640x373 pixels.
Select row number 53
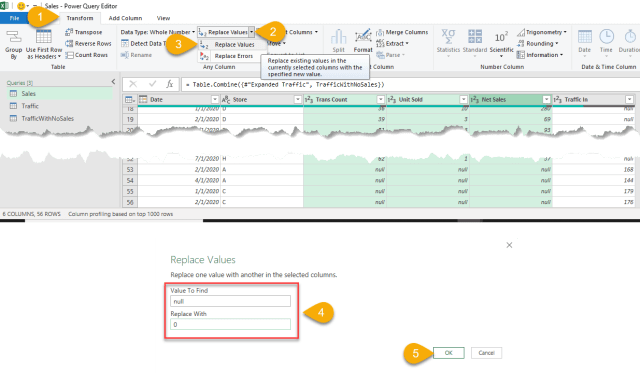[130, 169]
